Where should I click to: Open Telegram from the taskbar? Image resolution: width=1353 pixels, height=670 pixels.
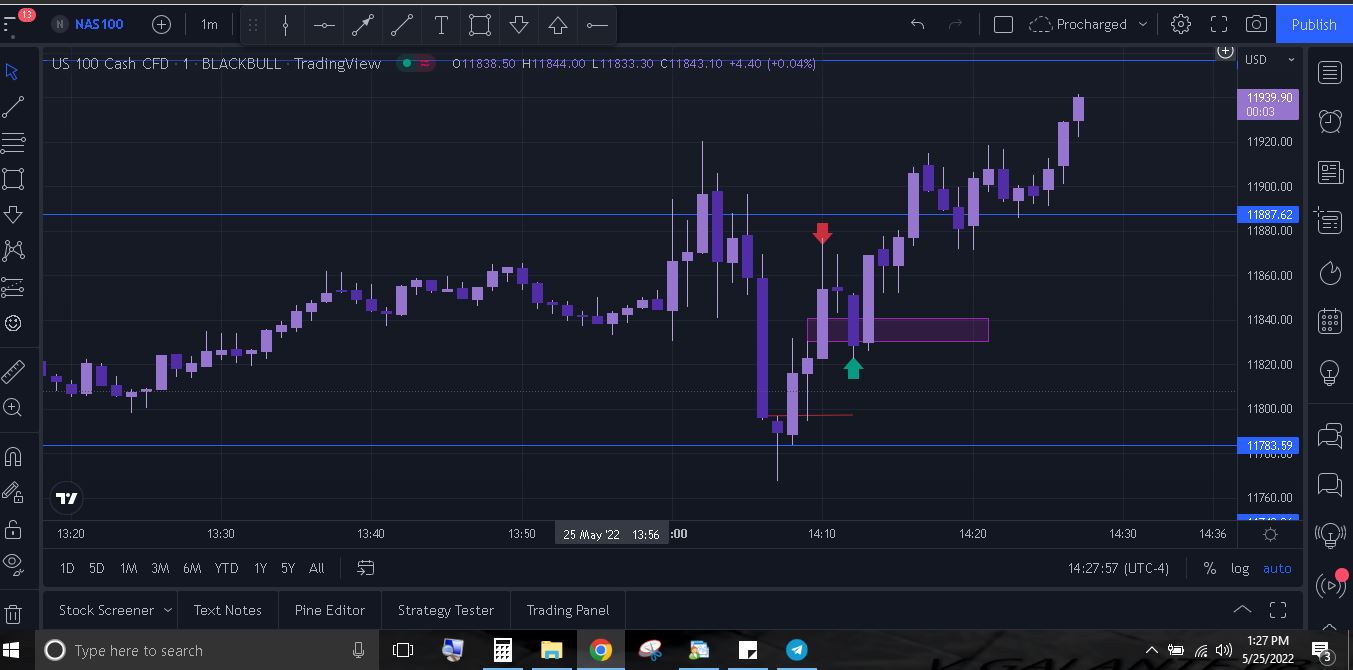tap(797, 651)
